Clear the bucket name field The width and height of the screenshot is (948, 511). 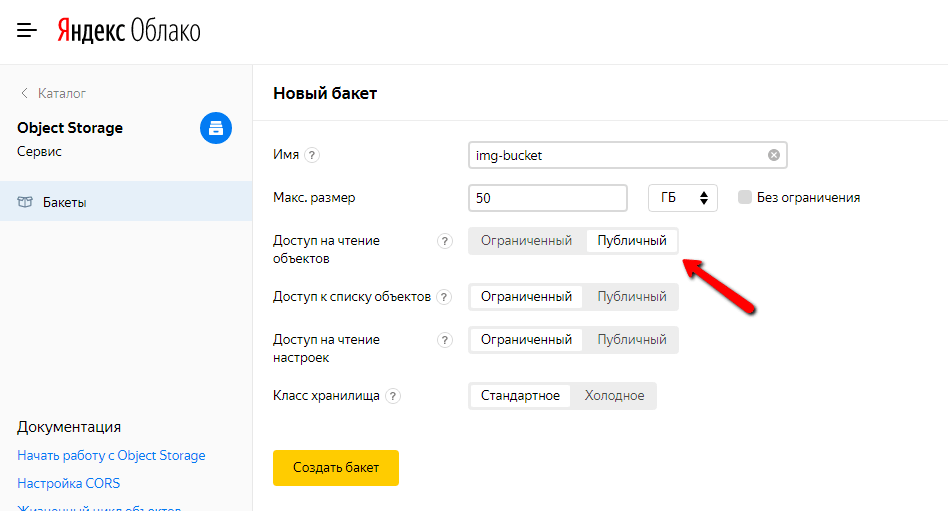(x=773, y=155)
